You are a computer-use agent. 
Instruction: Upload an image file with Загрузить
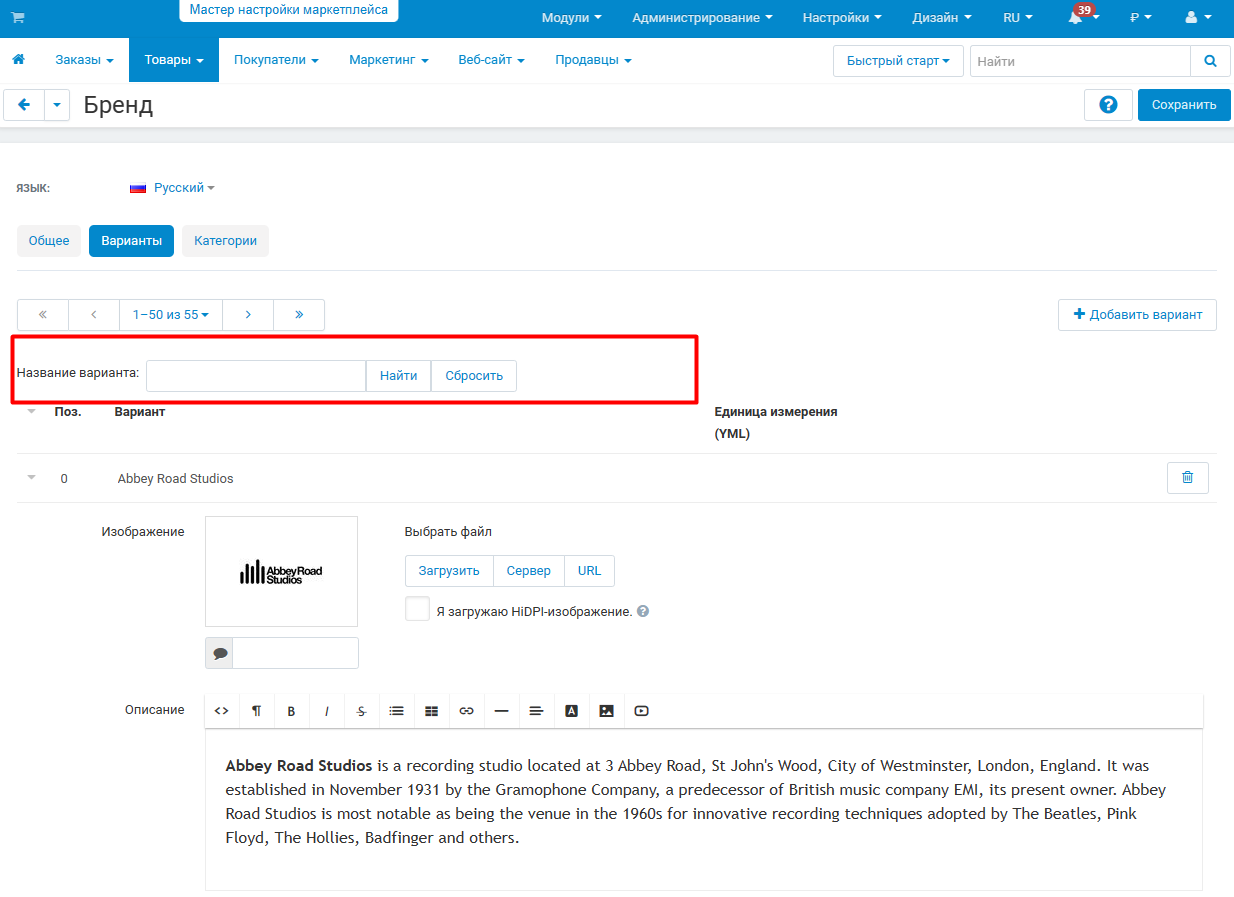point(449,571)
